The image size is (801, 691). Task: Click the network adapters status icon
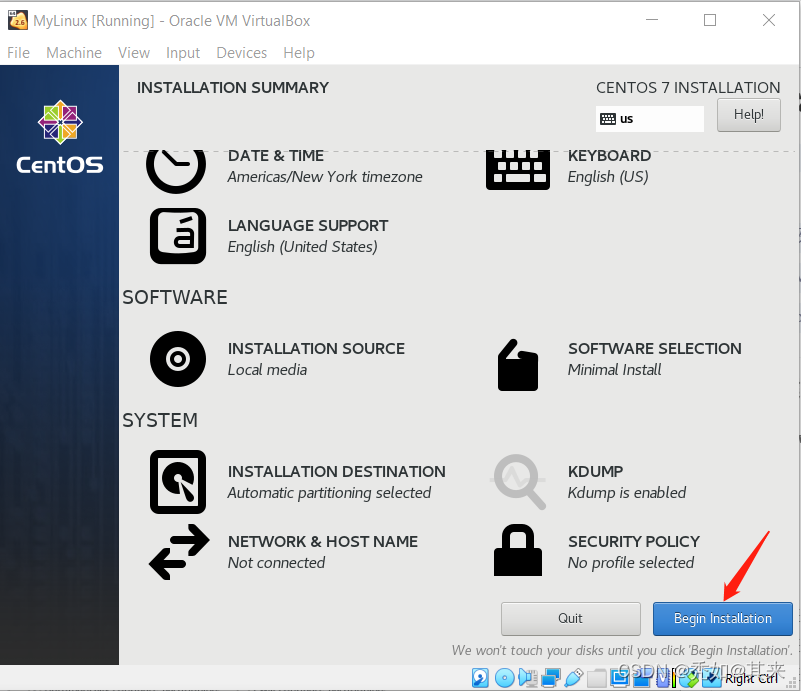click(551, 678)
